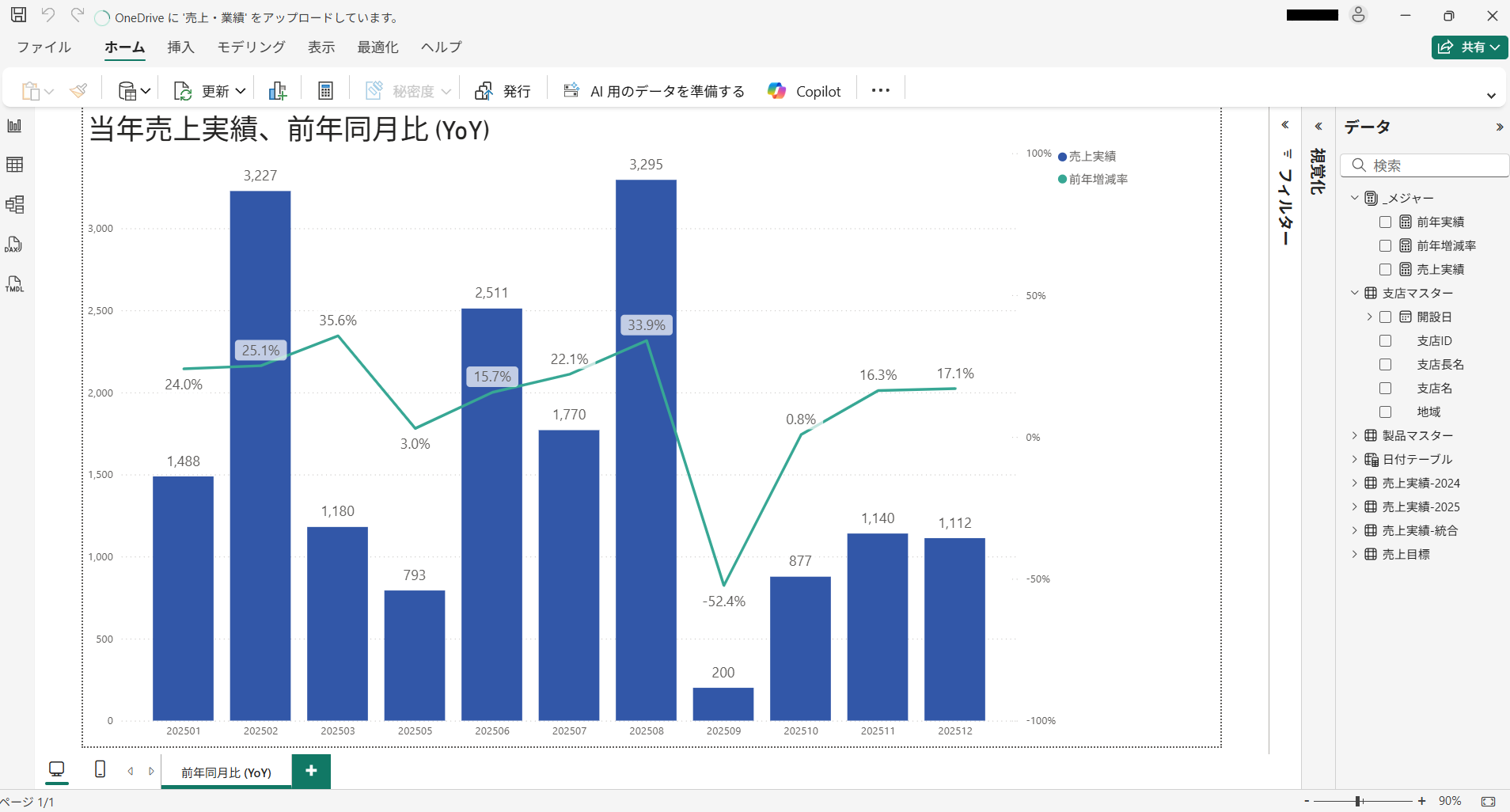Viewport: 1510px width, 812px height.
Task: Switch to the Table view in left sidebar
Action: (x=14, y=165)
